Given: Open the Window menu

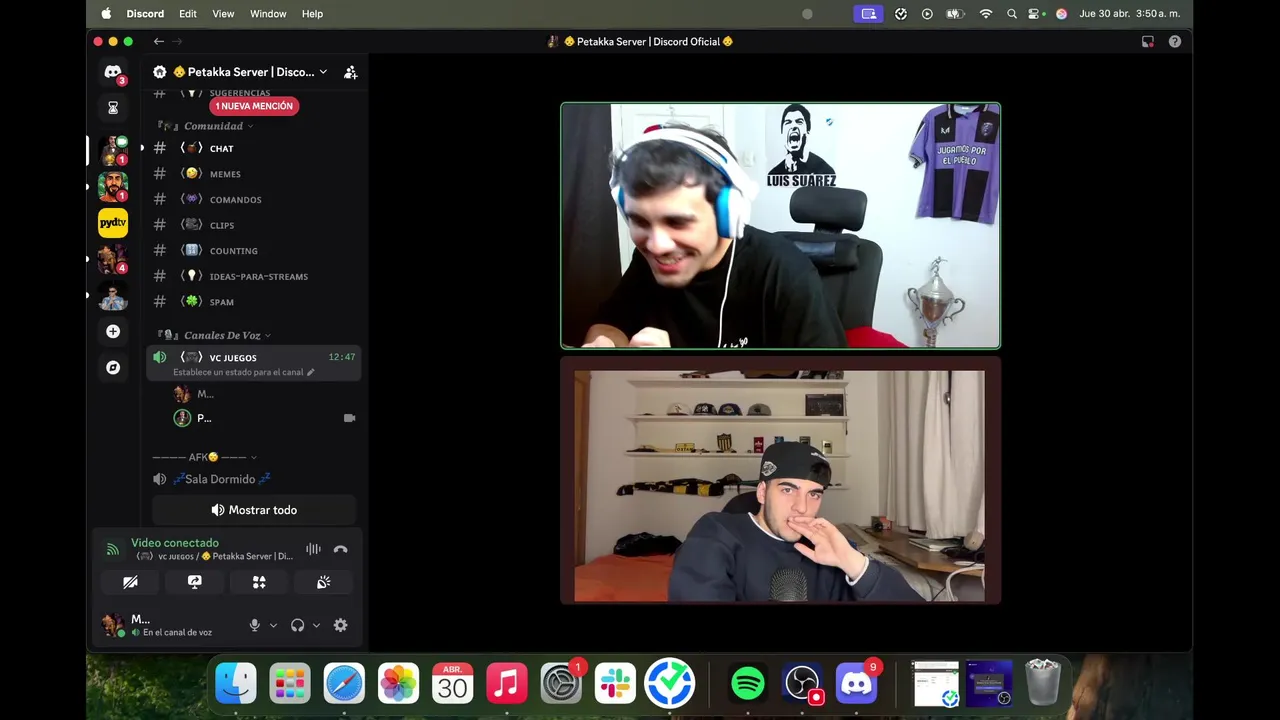Looking at the screenshot, I should pyautogui.click(x=268, y=14).
